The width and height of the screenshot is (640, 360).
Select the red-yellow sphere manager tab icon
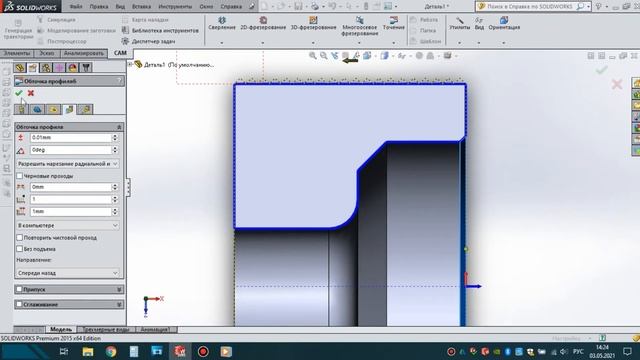pyautogui.click(x=73, y=67)
